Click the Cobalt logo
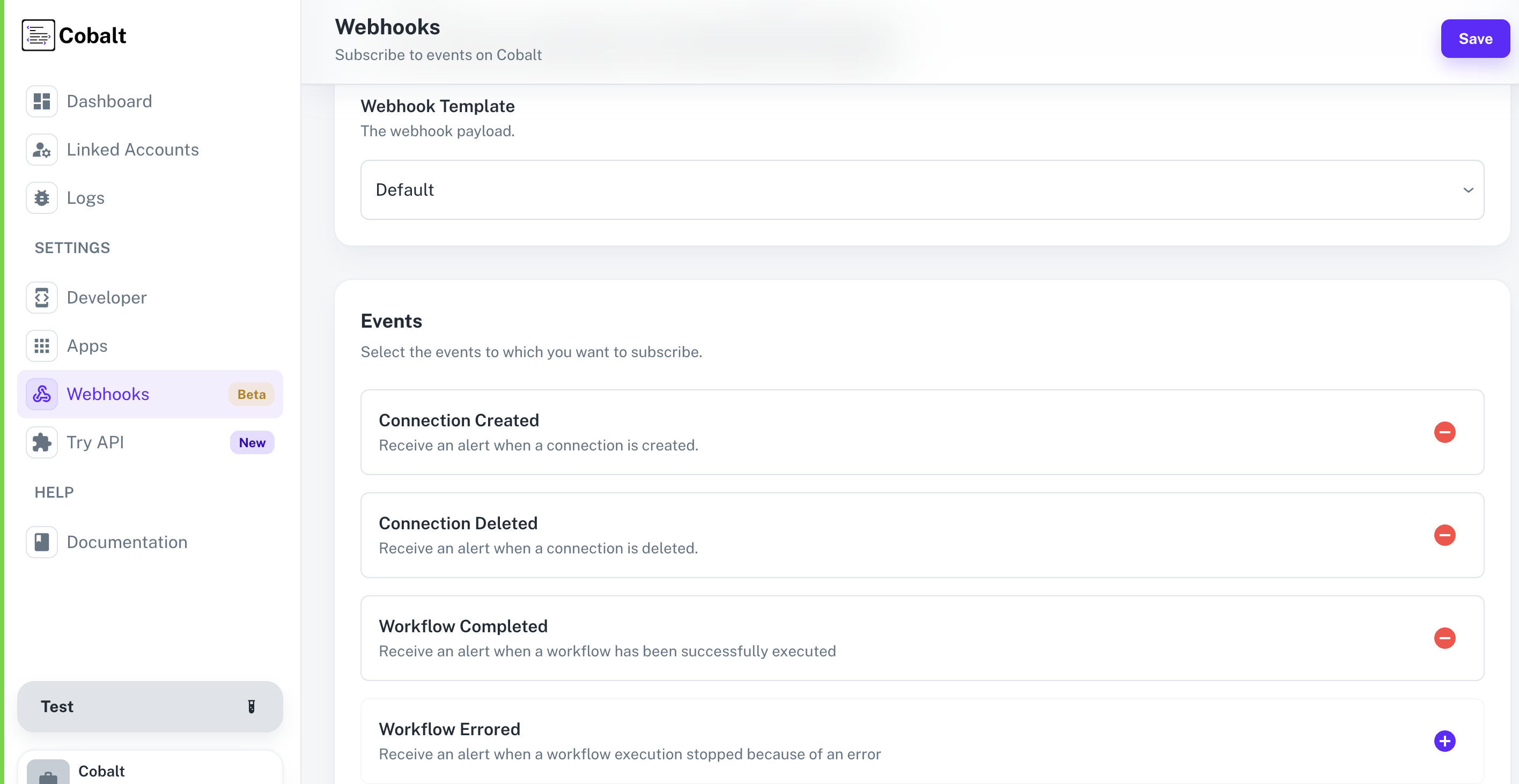The height and width of the screenshot is (784, 1519). (x=73, y=35)
